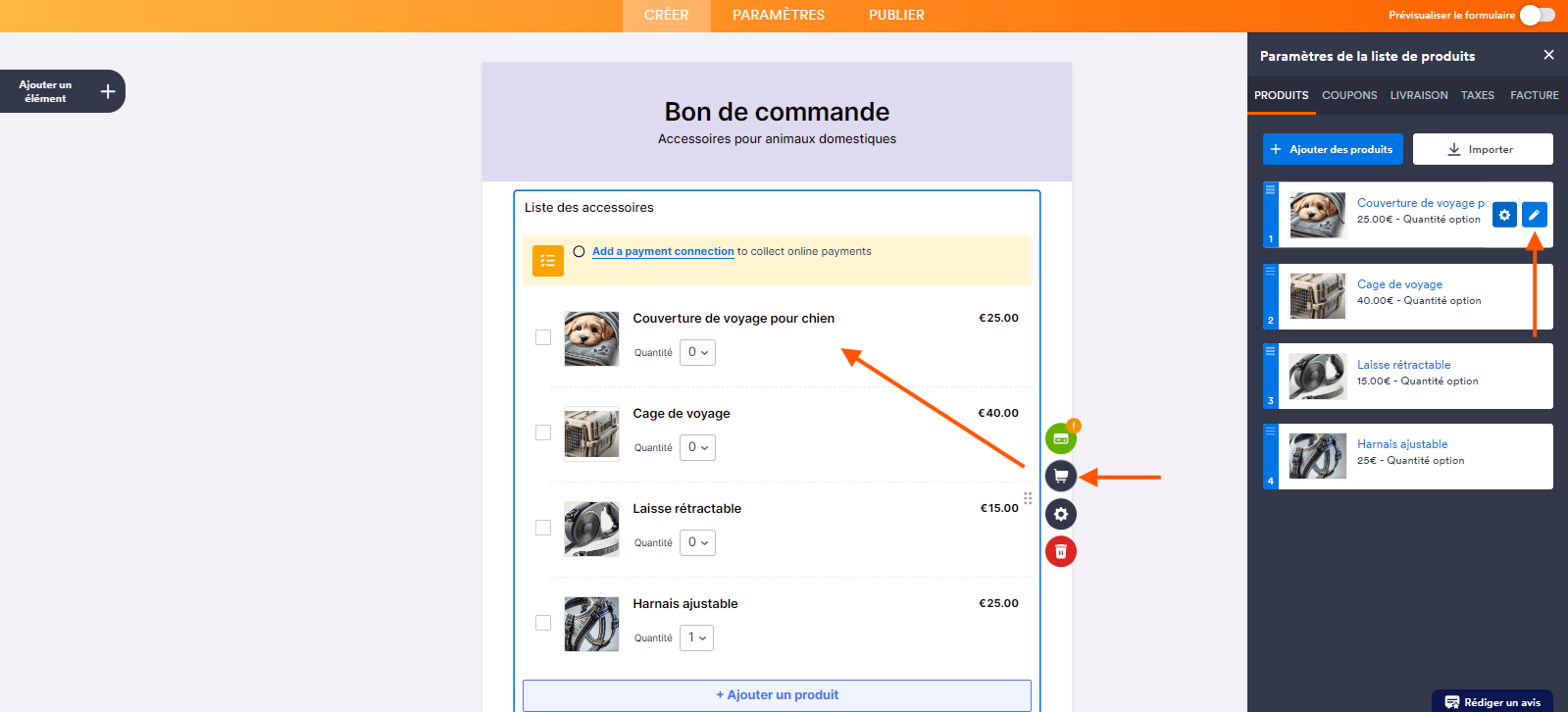Select the Bon de commande heading

click(777, 112)
